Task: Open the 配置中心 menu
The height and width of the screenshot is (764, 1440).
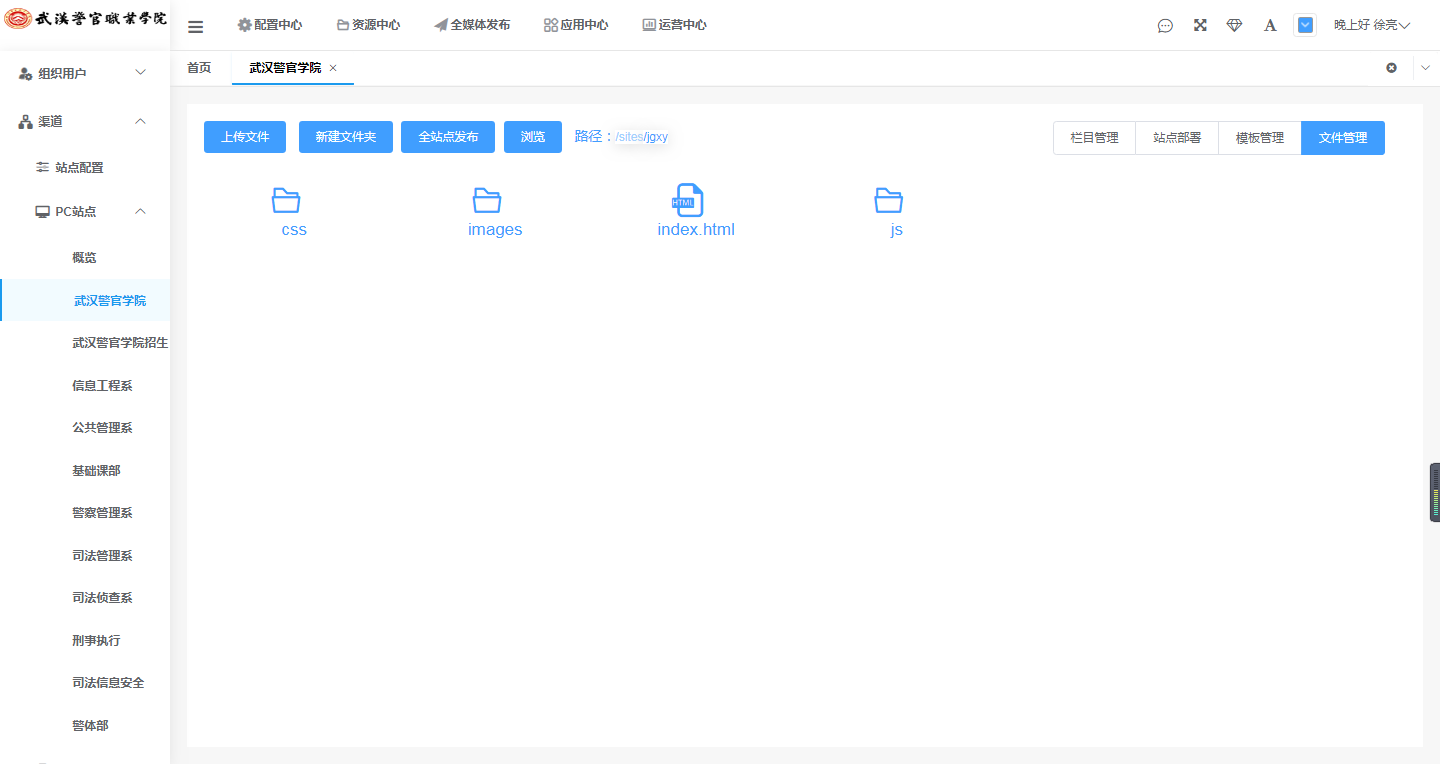Action: coord(270,25)
